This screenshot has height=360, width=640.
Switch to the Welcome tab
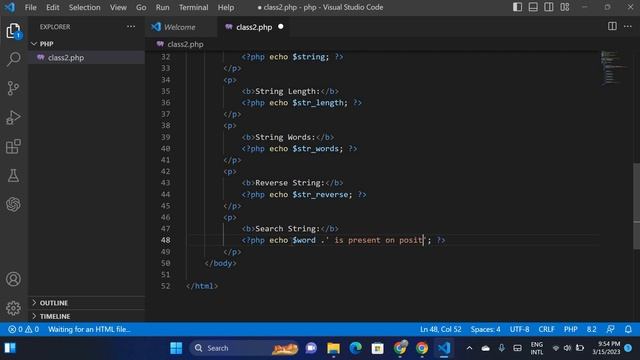click(x=181, y=27)
